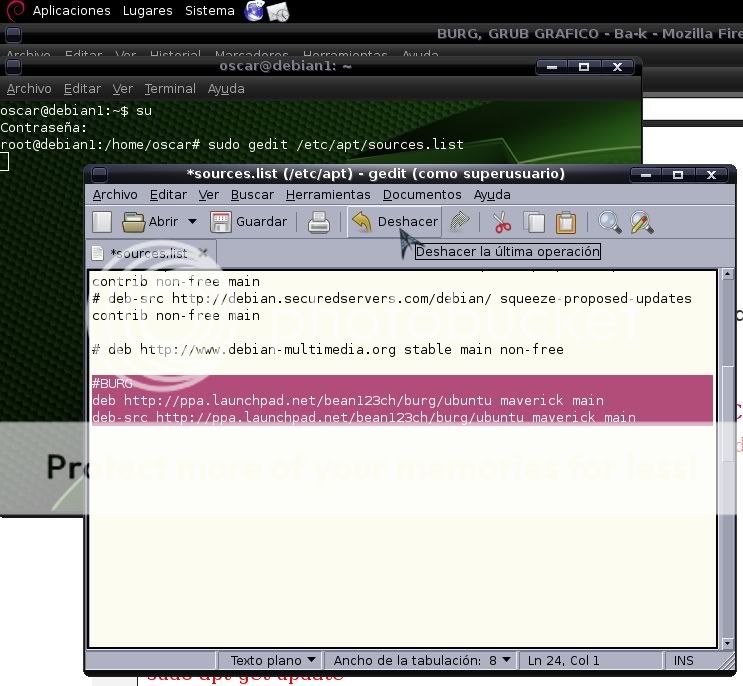Click the Deshacer undo button
This screenshot has width=743, height=686.
click(395, 222)
